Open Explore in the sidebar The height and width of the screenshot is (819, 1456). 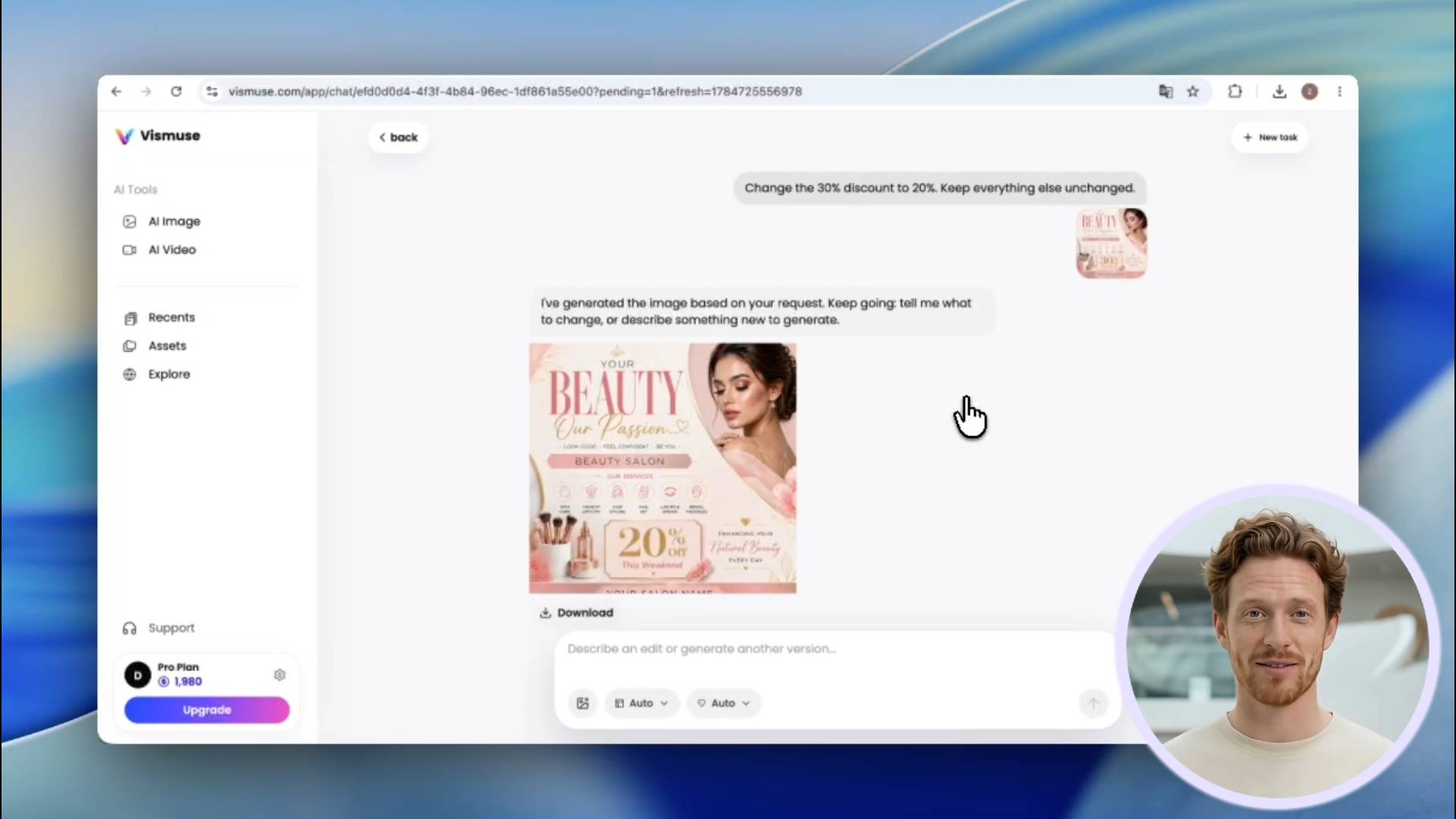(156, 374)
